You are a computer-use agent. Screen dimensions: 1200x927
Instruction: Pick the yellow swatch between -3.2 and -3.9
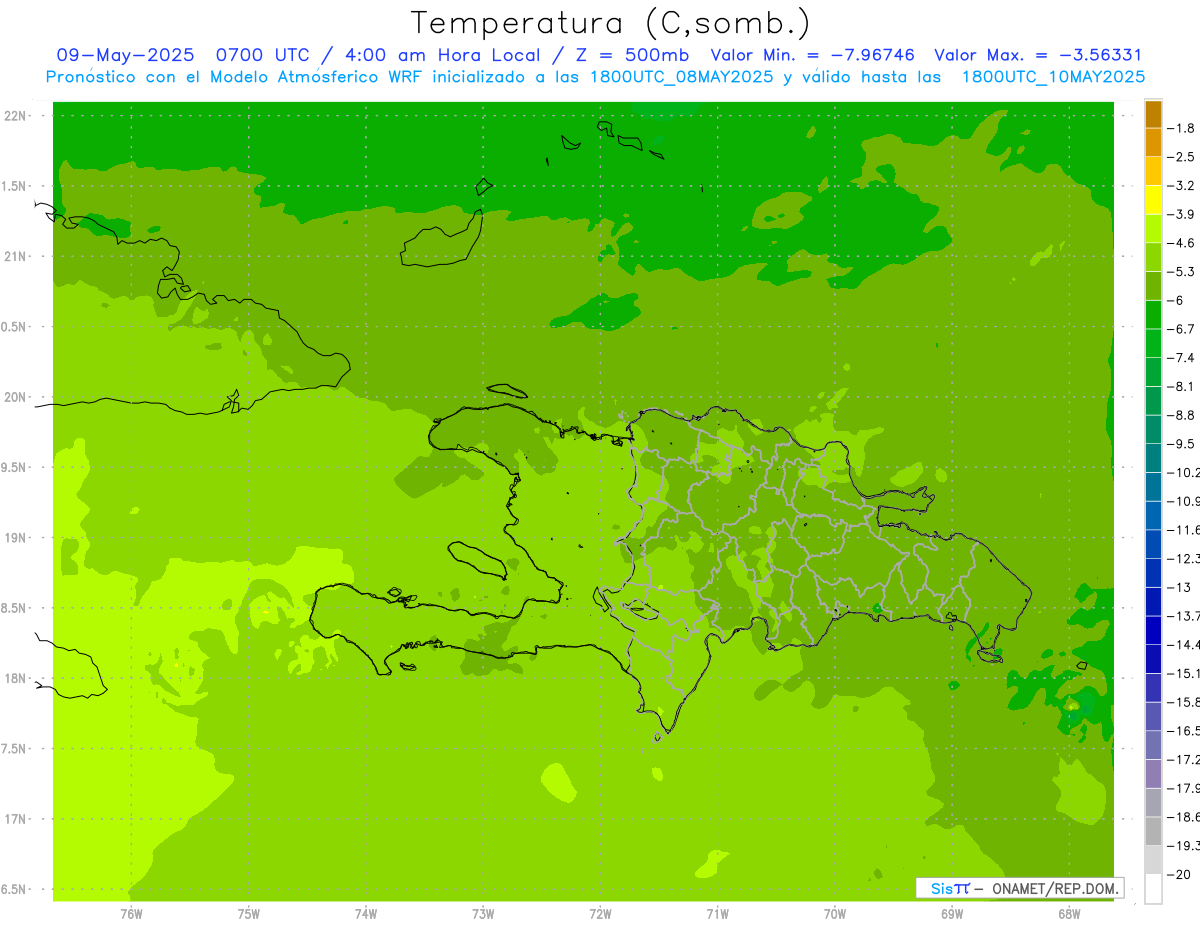pos(1153,200)
